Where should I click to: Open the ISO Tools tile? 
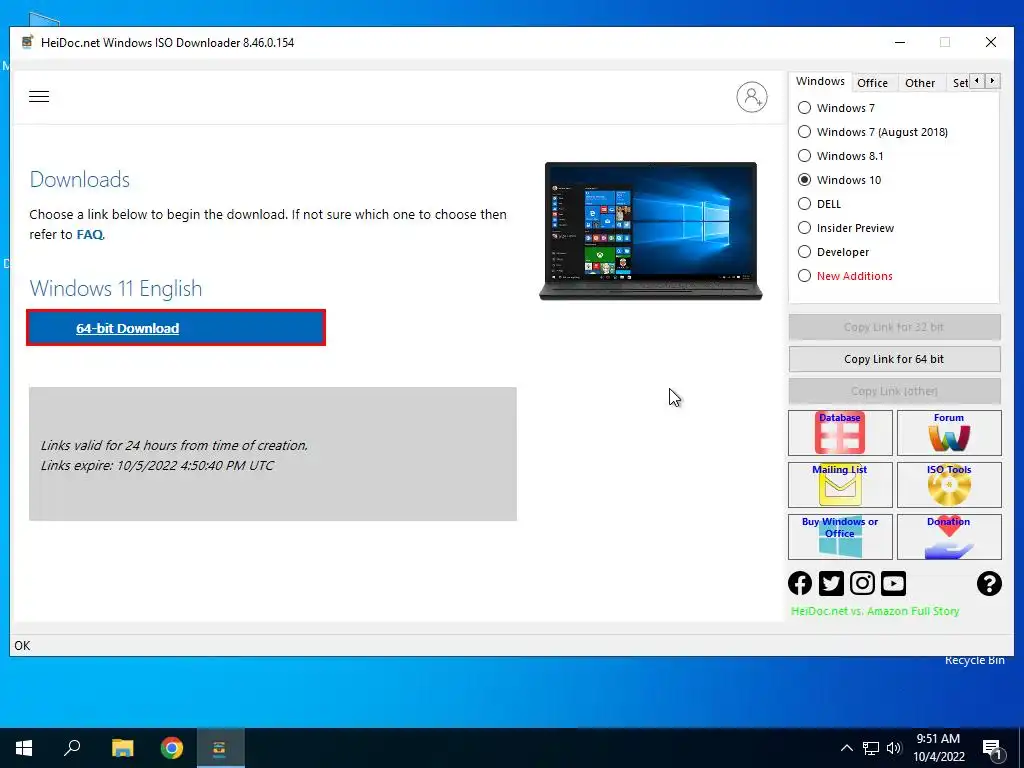(x=949, y=485)
